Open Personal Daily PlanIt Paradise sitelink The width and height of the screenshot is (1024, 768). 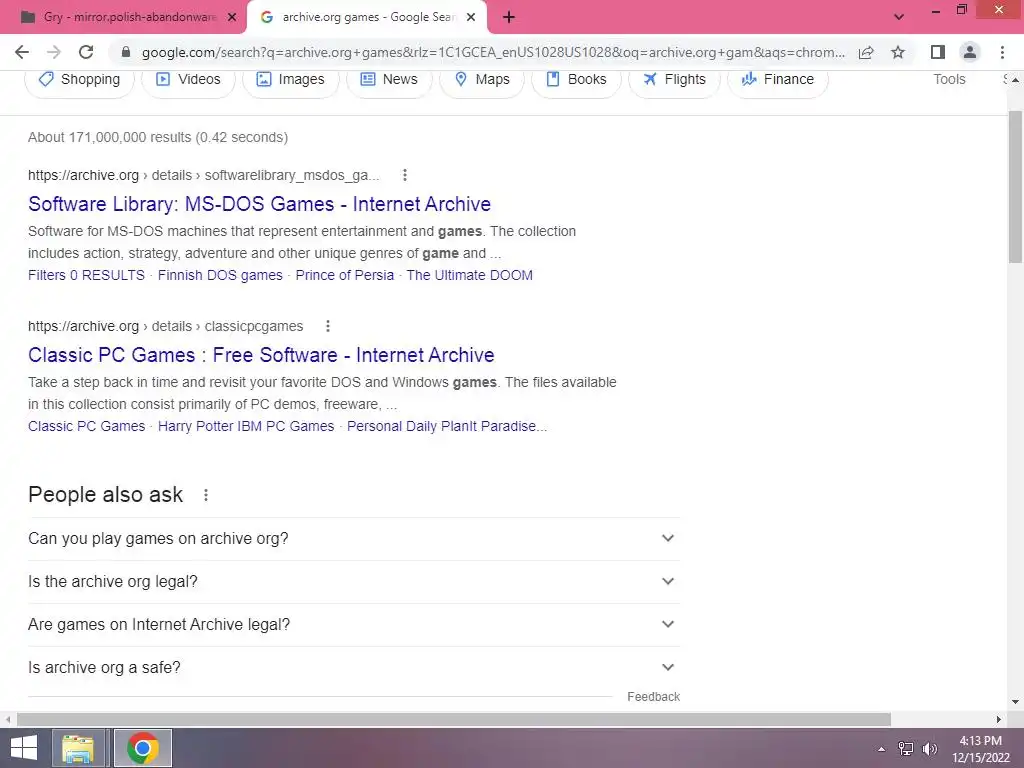(447, 426)
